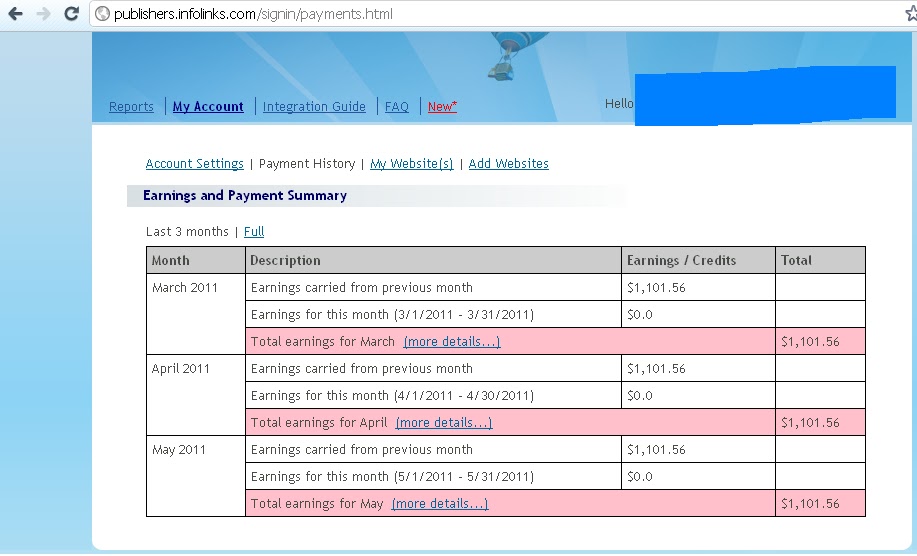Click the red New* link
Viewport: 917px width, 556px height.
tap(442, 106)
